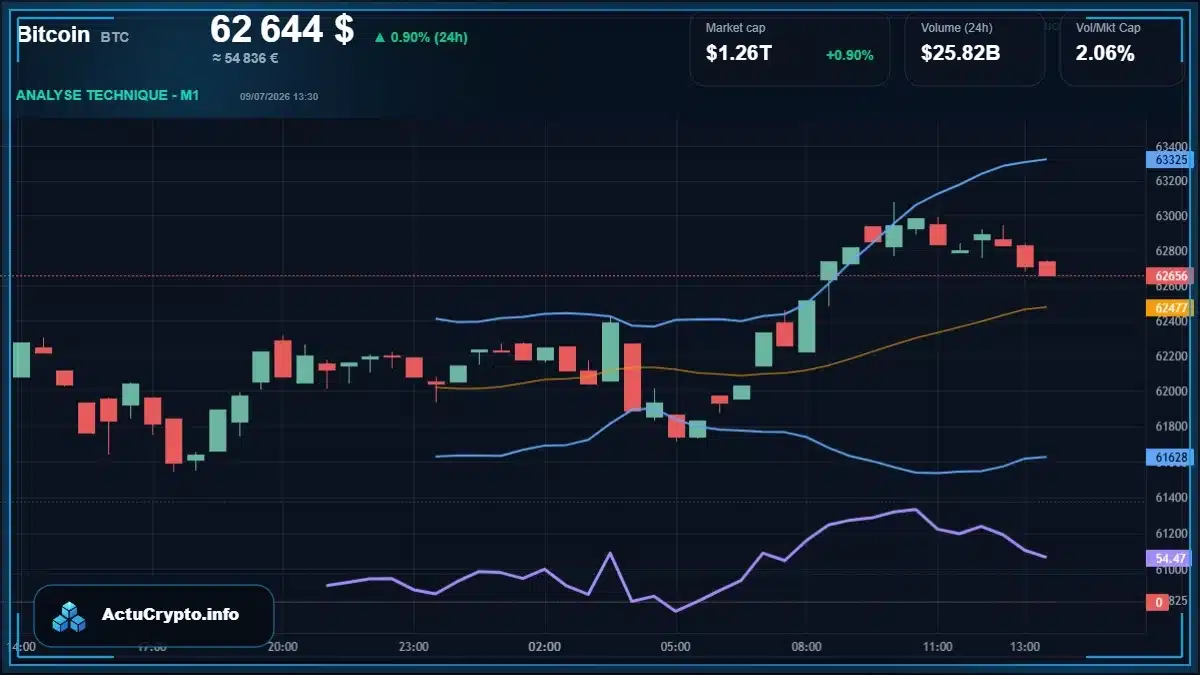Viewport: 1200px width, 675px height.
Task: Click the 63000 price axis label
Action: 1171,216
